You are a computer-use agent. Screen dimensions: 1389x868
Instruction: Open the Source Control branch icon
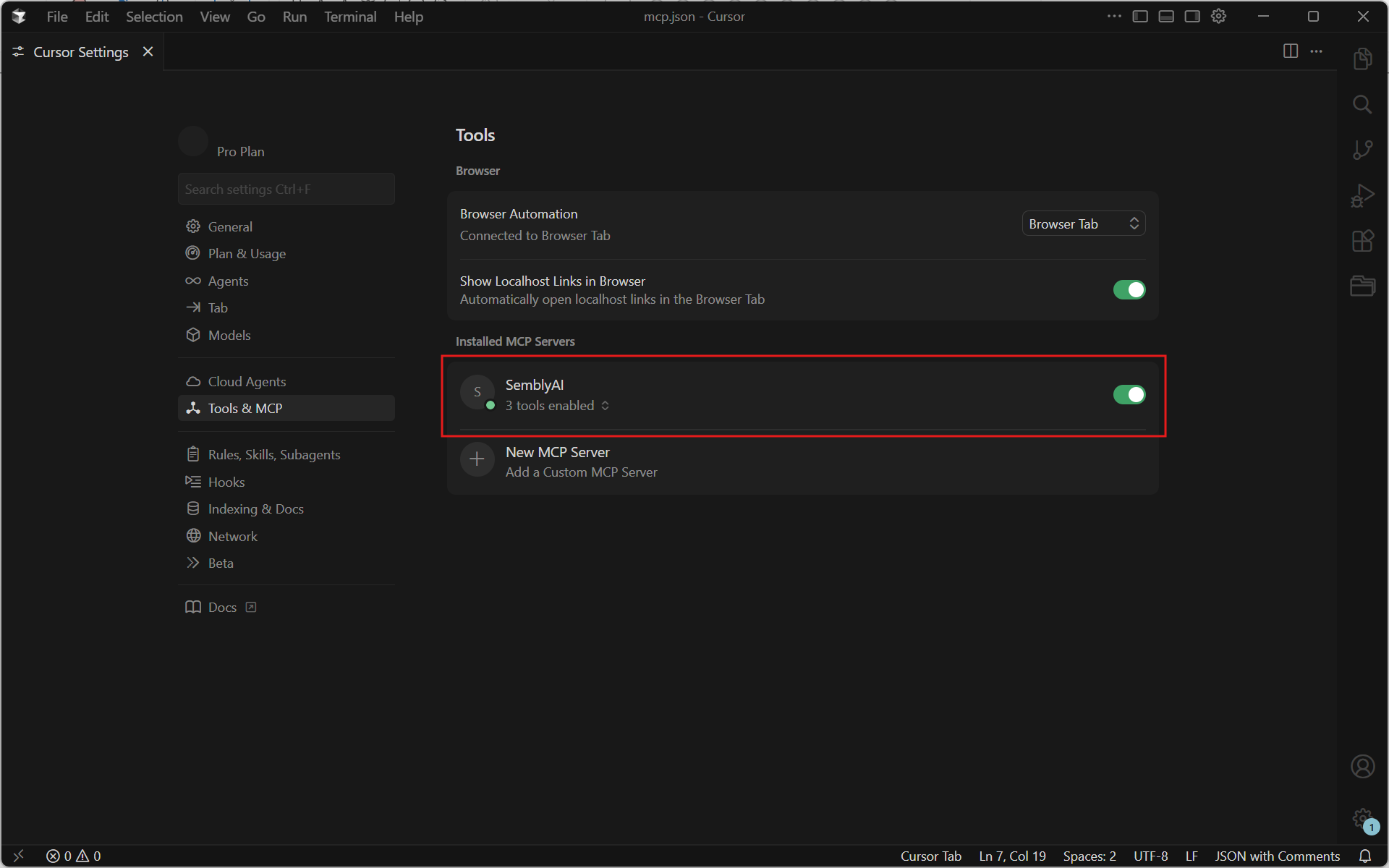pyautogui.click(x=1362, y=150)
